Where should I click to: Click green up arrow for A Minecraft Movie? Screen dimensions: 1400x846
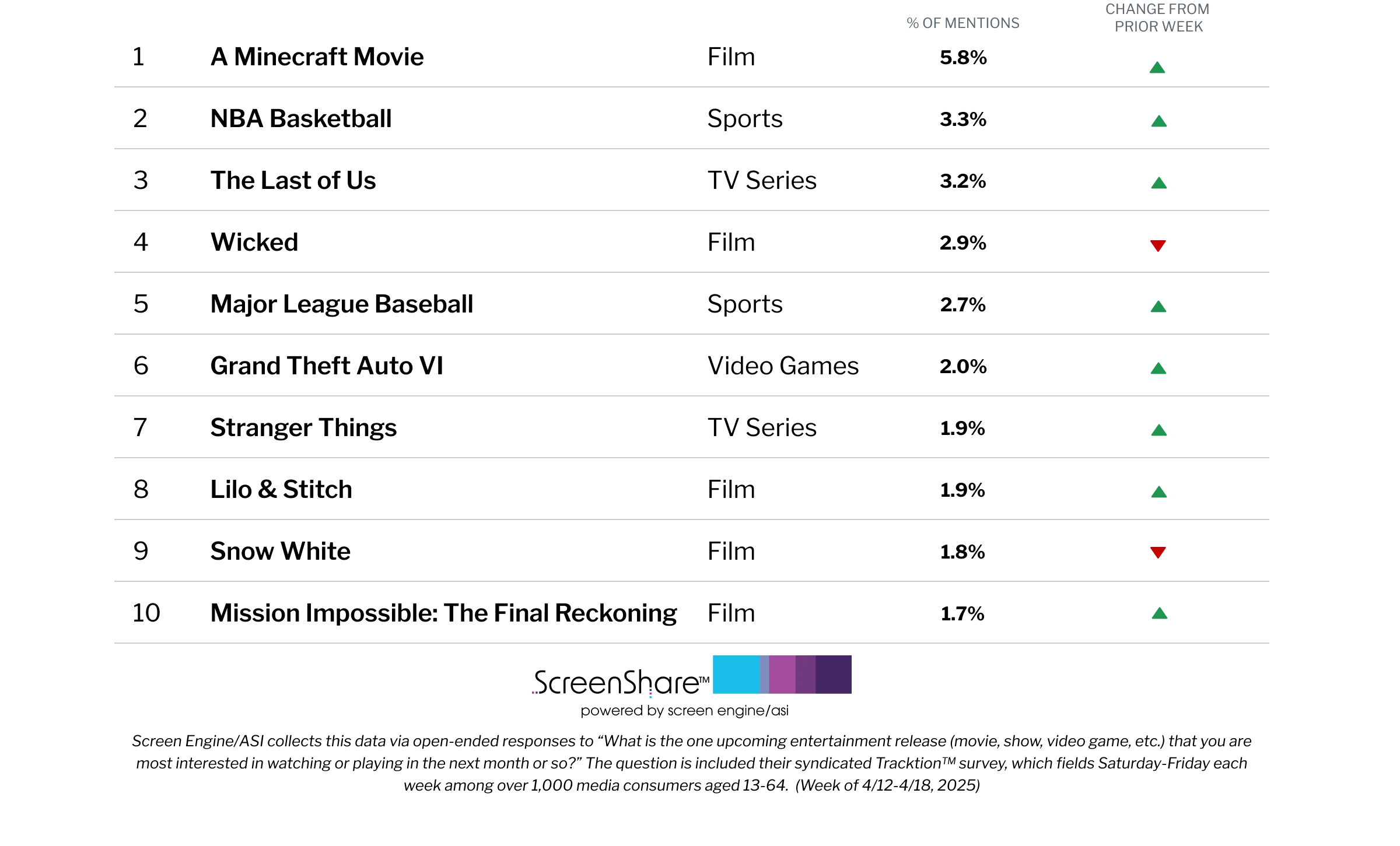pyautogui.click(x=1157, y=68)
